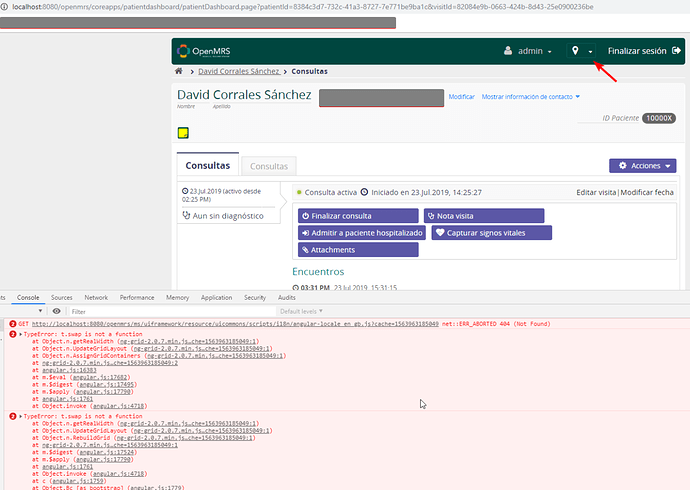
Task: Click the clock icon beside 03:31 PM
Action: click(296, 288)
